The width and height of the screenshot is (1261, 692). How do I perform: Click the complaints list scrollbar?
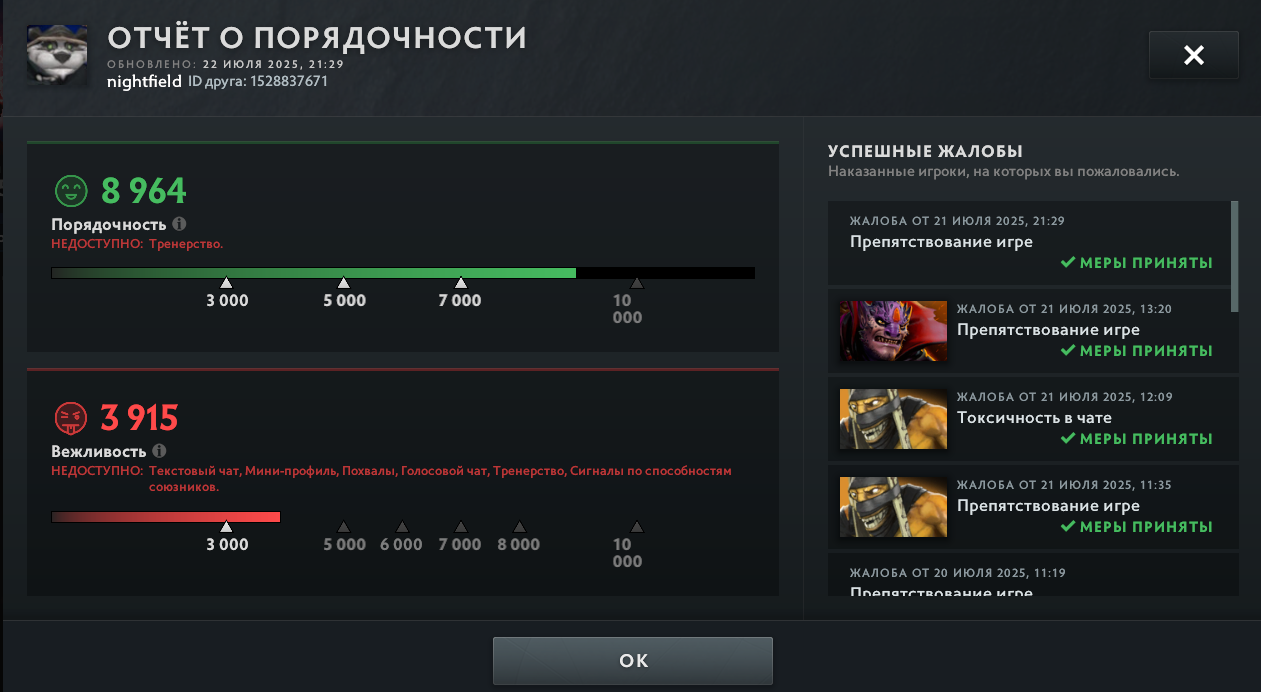pyautogui.click(x=1235, y=256)
